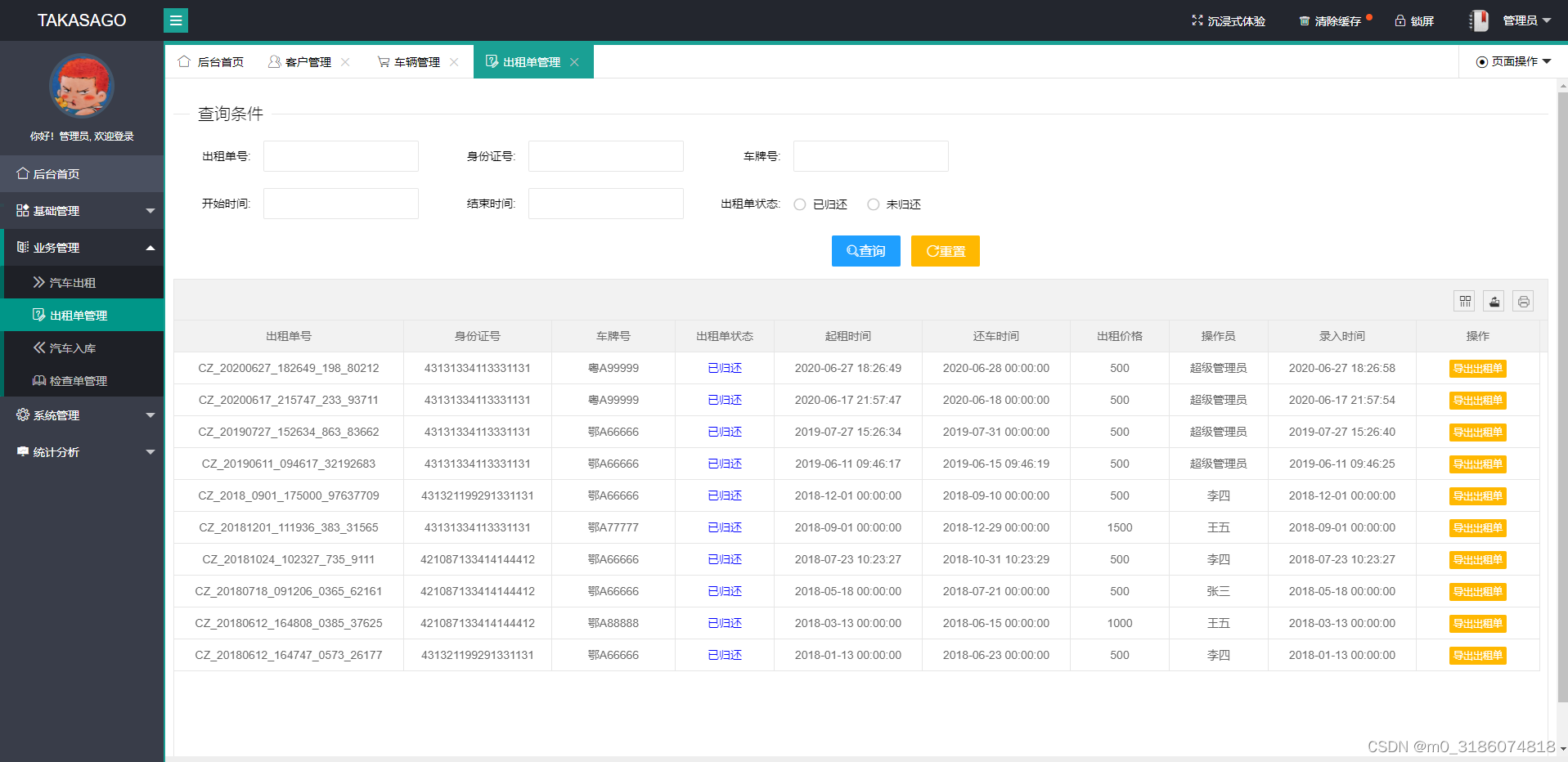Click the chart icon beside 统计分析
The image size is (1568, 762).
tap(23, 451)
